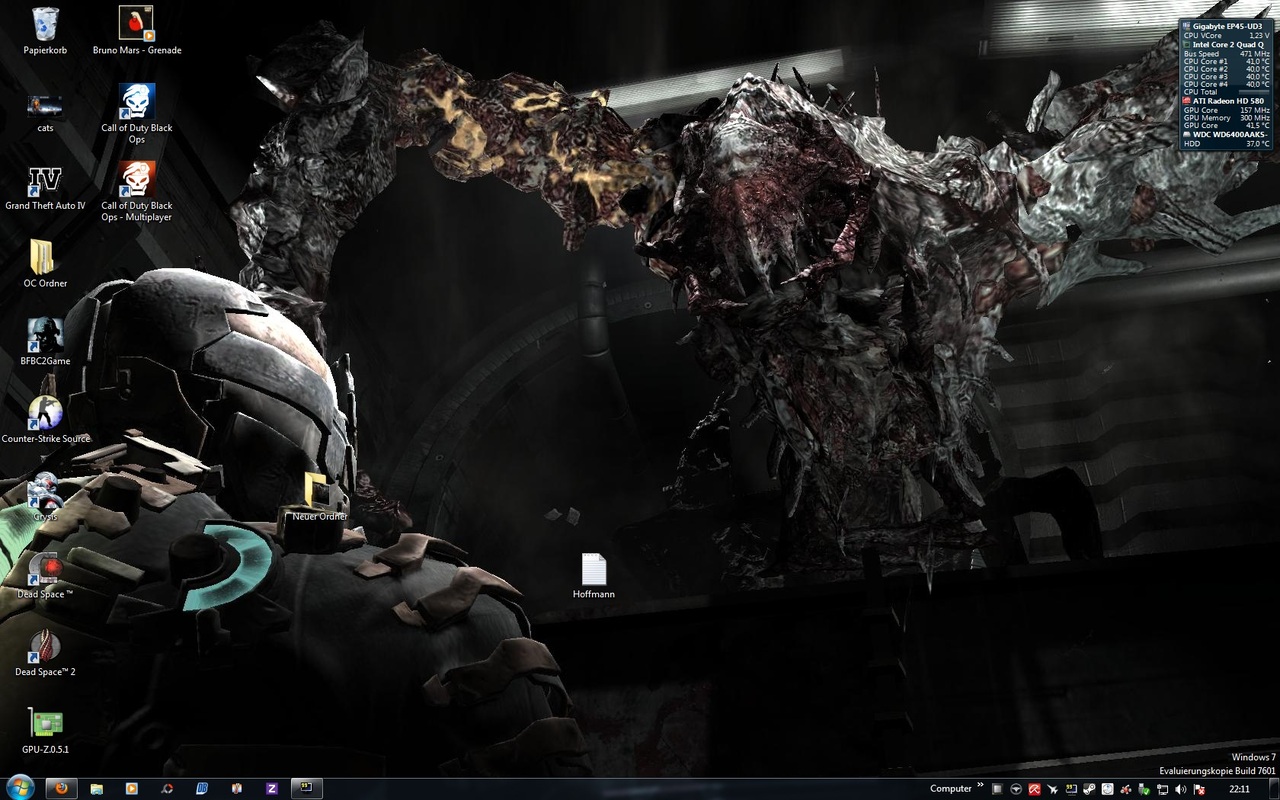The width and height of the screenshot is (1280, 800).
Task: Open the Bruno Mars - Grenade media file
Action: (x=137, y=30)
